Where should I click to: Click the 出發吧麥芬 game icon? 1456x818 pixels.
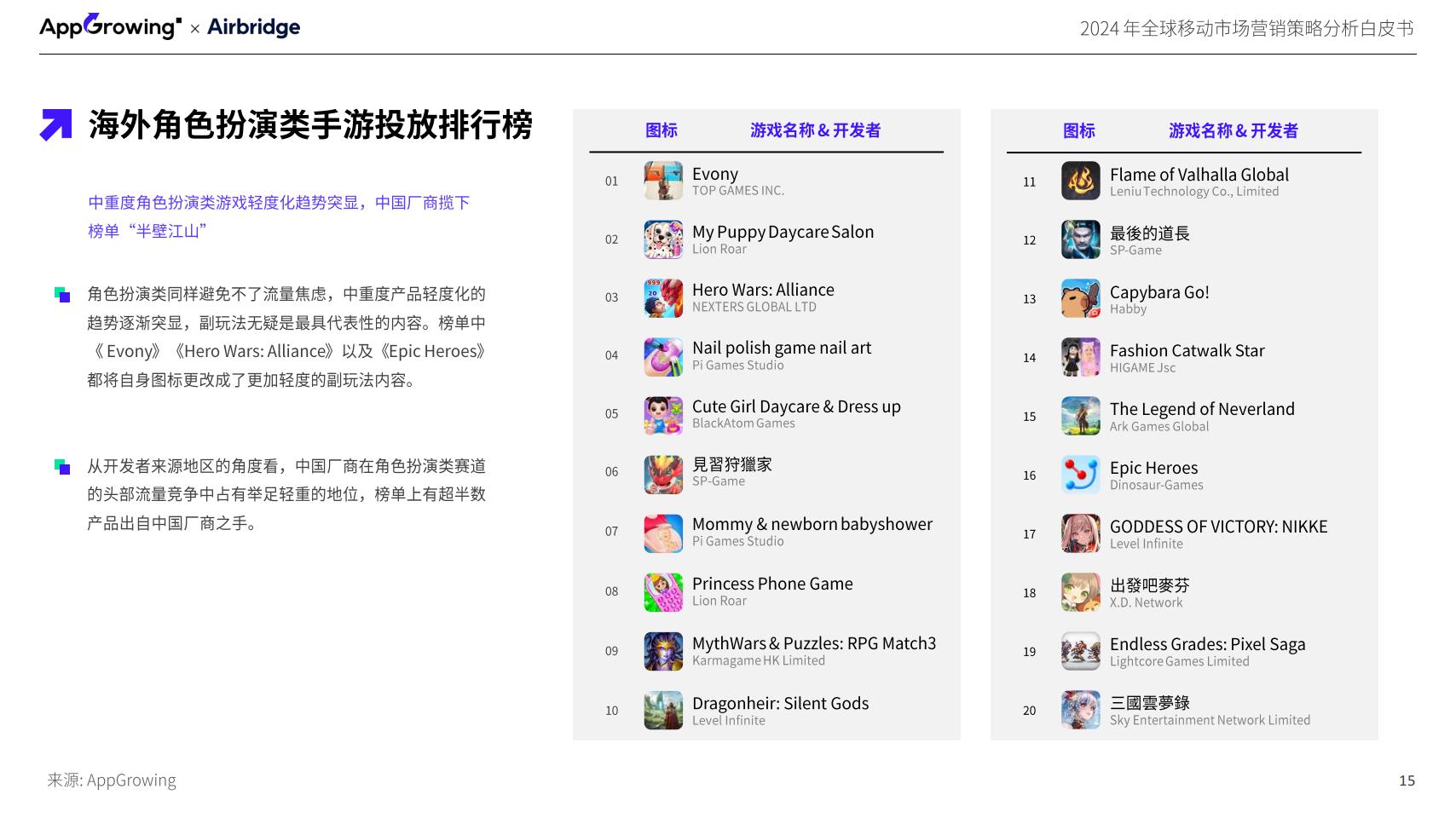pos(1081,592)
